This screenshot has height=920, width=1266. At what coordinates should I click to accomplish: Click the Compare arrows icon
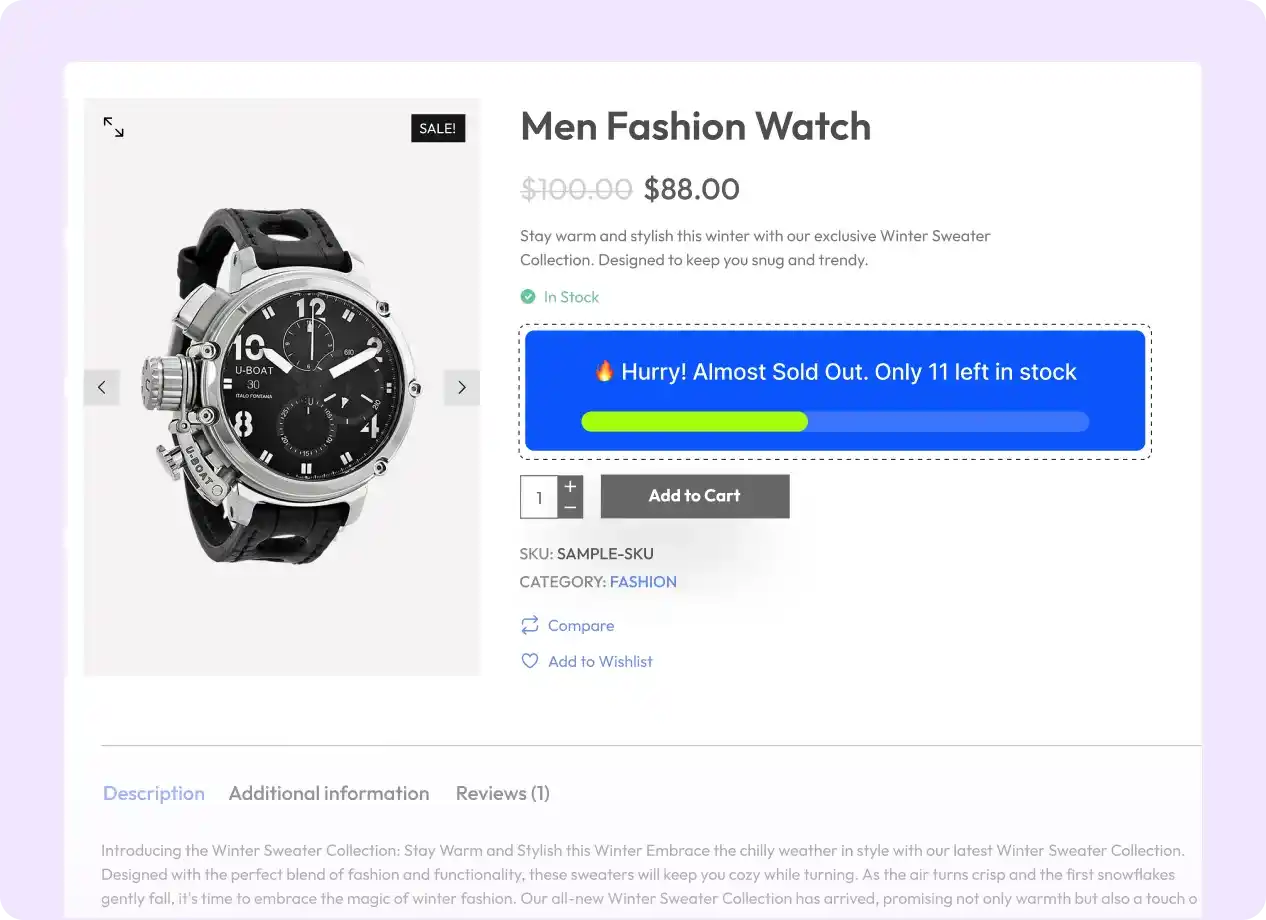point(529,624)
